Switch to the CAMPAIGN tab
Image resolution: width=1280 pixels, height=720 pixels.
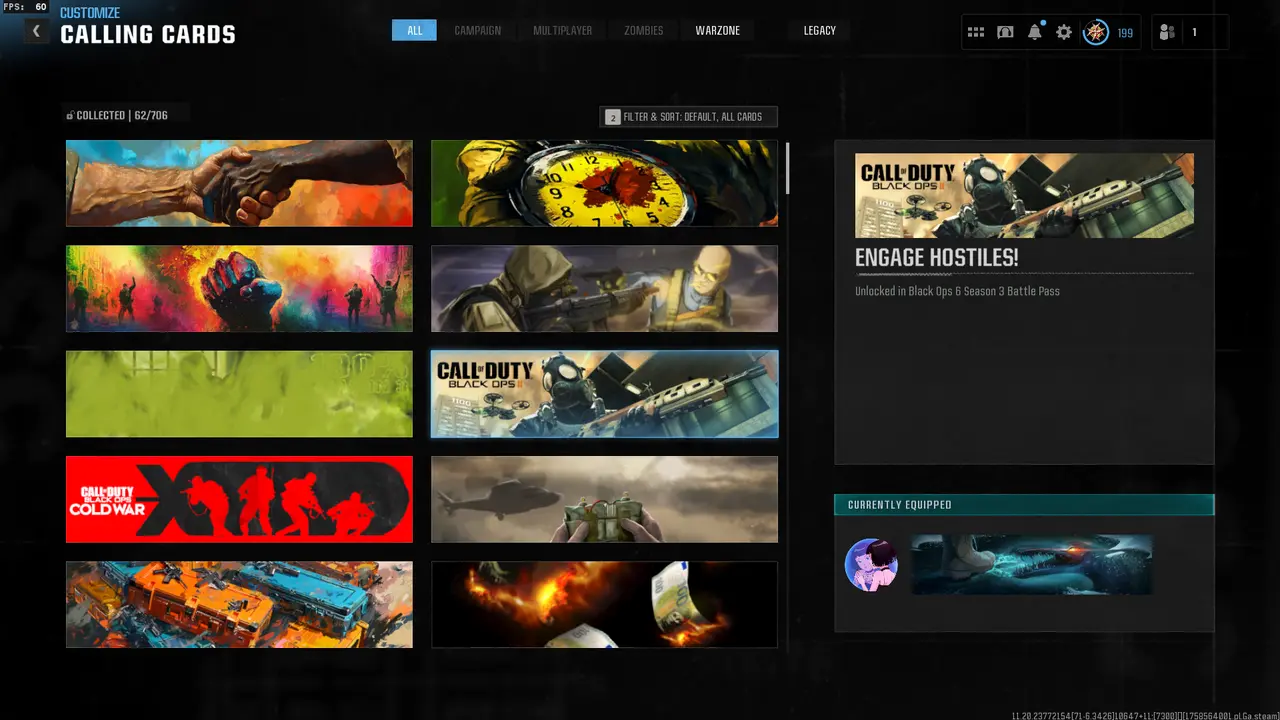478,31
